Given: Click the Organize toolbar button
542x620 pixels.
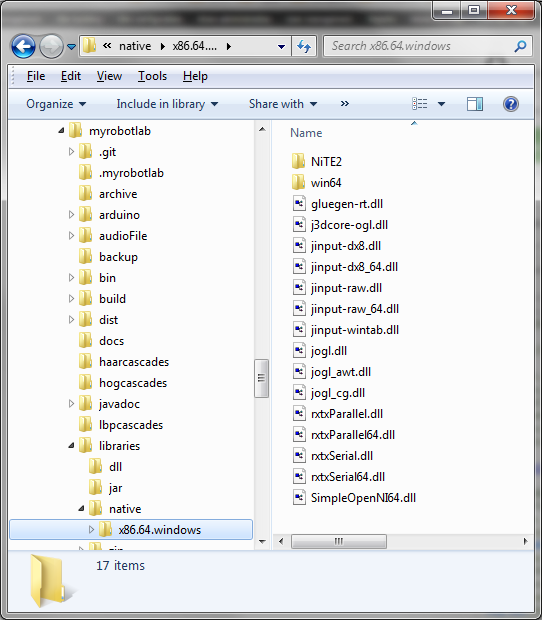Looking at the screenshot, I should click(56, 104).
